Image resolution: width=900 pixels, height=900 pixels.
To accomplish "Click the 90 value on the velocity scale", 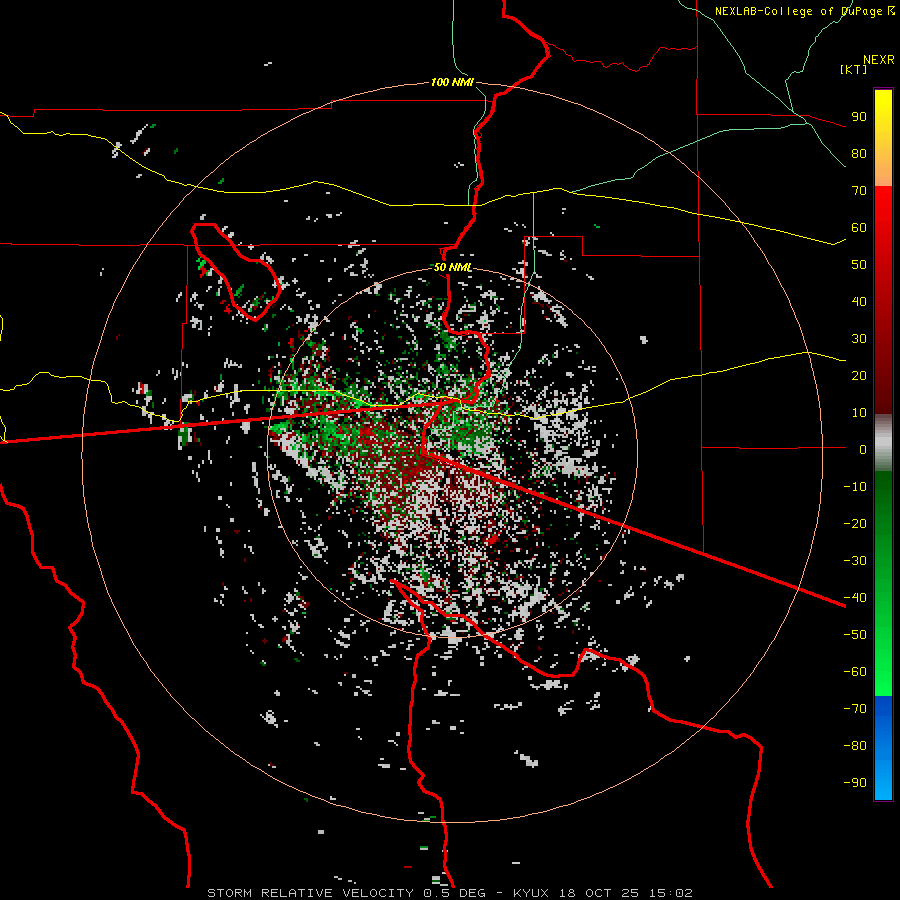I will pyautogui.click(x=859, y=117).
